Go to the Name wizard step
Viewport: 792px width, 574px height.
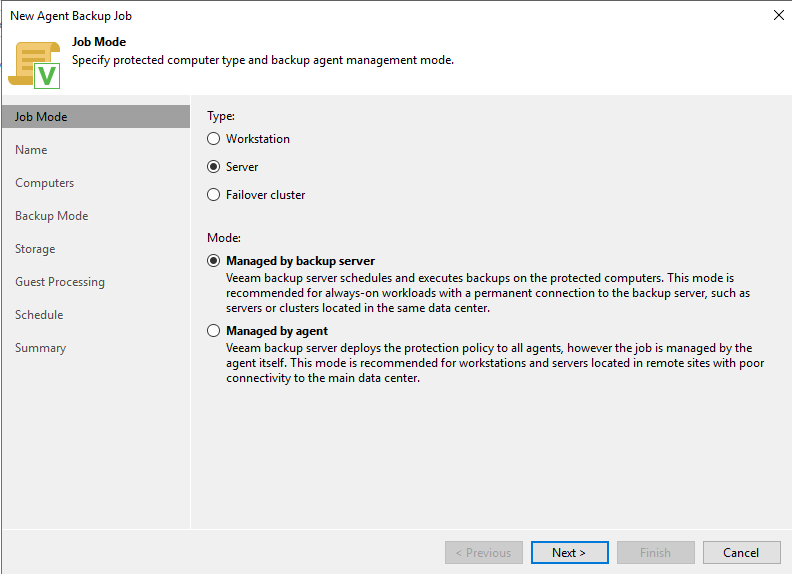pyautogui.click(x=32, y=150)
